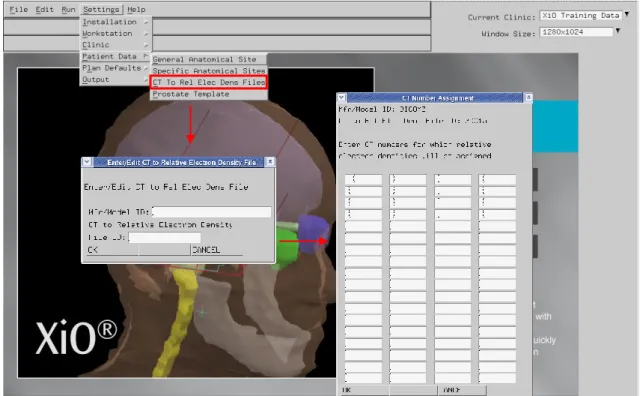Close the Enter/Edit CT to Relative Electron Density dialog
The width and height of the screenshot is (640, 396).
[270, 162]
